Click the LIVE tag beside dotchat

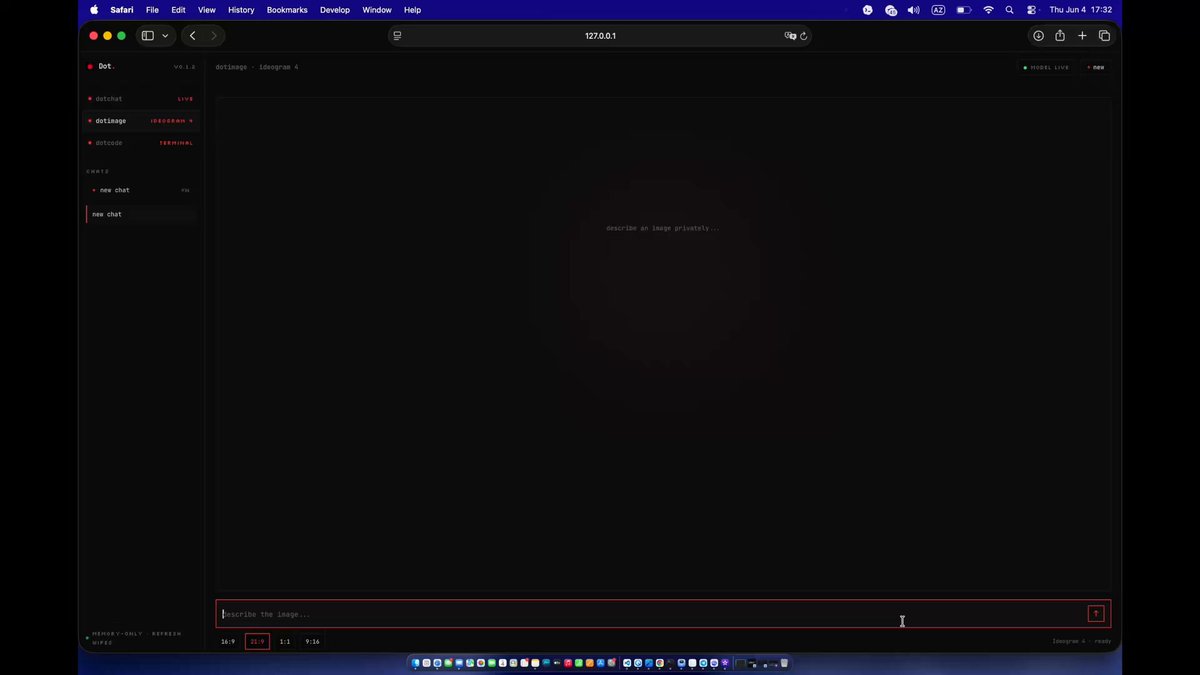[185, 99]
